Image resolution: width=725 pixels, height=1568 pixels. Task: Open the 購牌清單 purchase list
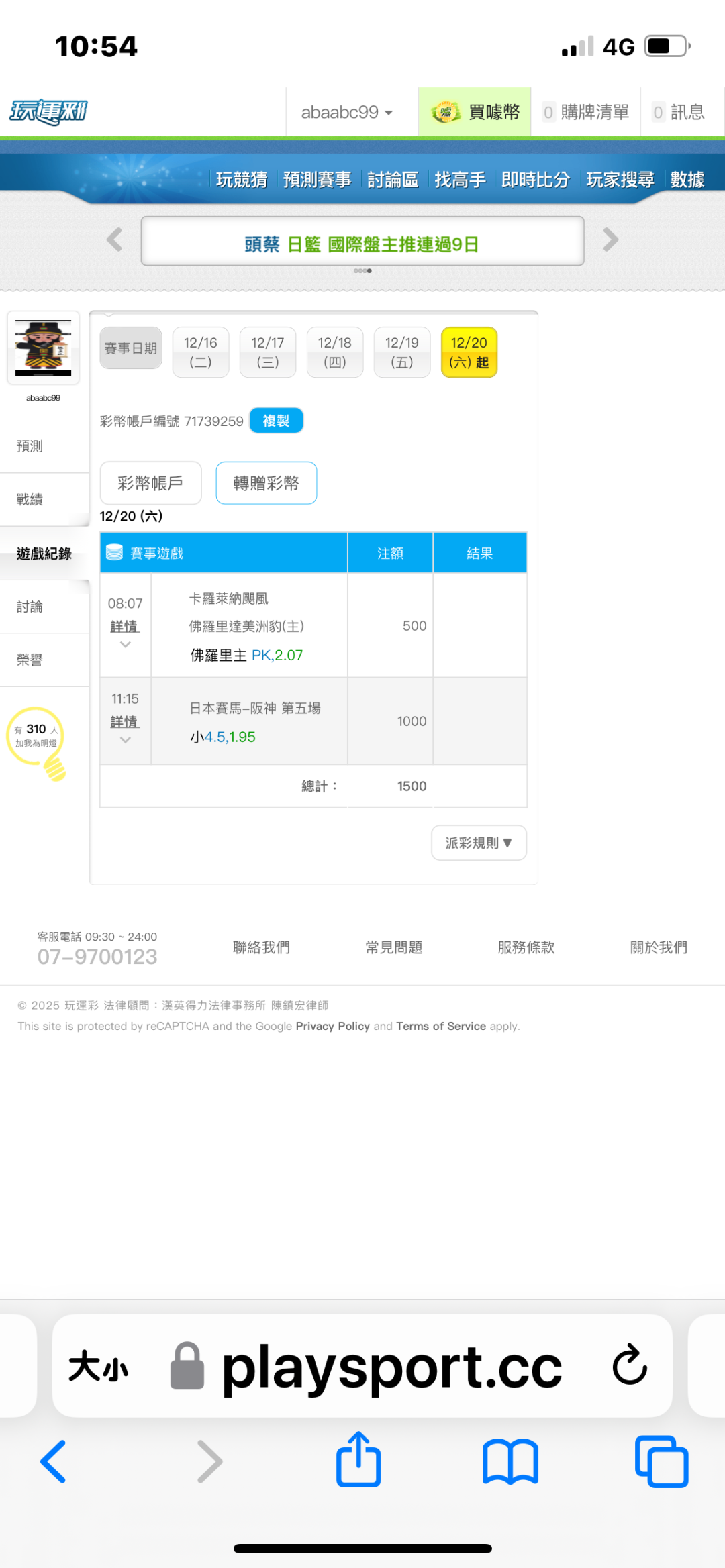(586, 112)
